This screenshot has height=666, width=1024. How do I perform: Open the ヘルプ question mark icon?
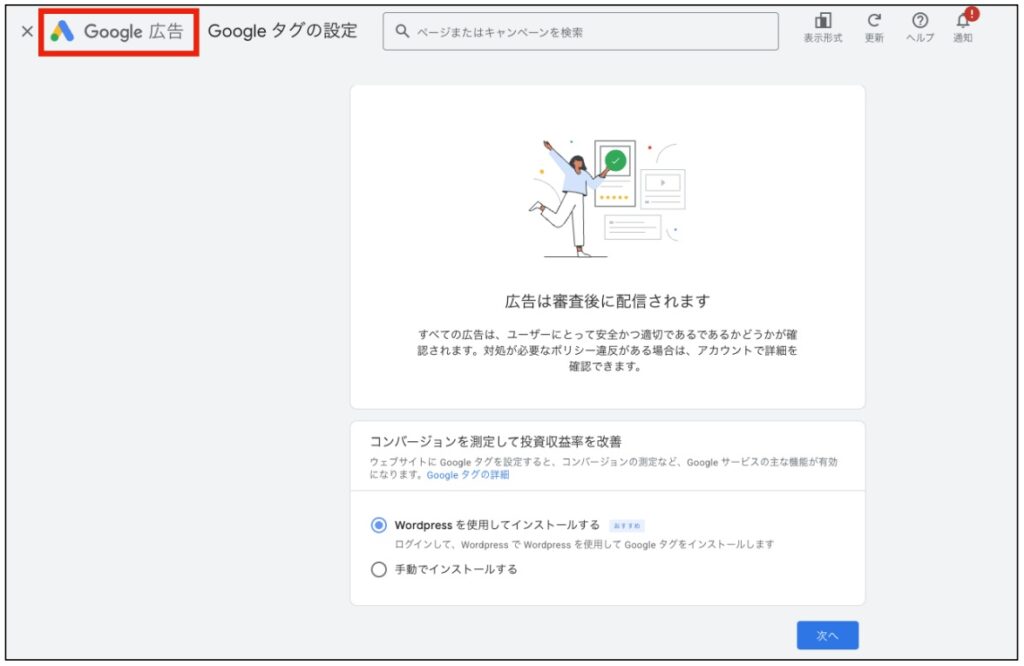point(919,22)
